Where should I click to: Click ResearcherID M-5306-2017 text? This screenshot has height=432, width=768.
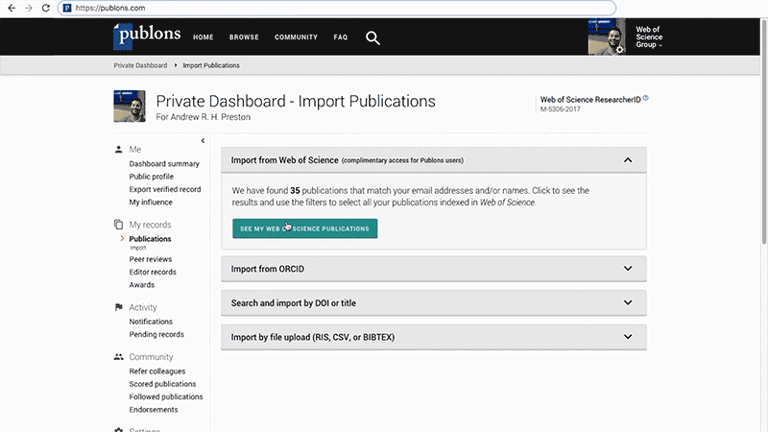tap(560, 109)
